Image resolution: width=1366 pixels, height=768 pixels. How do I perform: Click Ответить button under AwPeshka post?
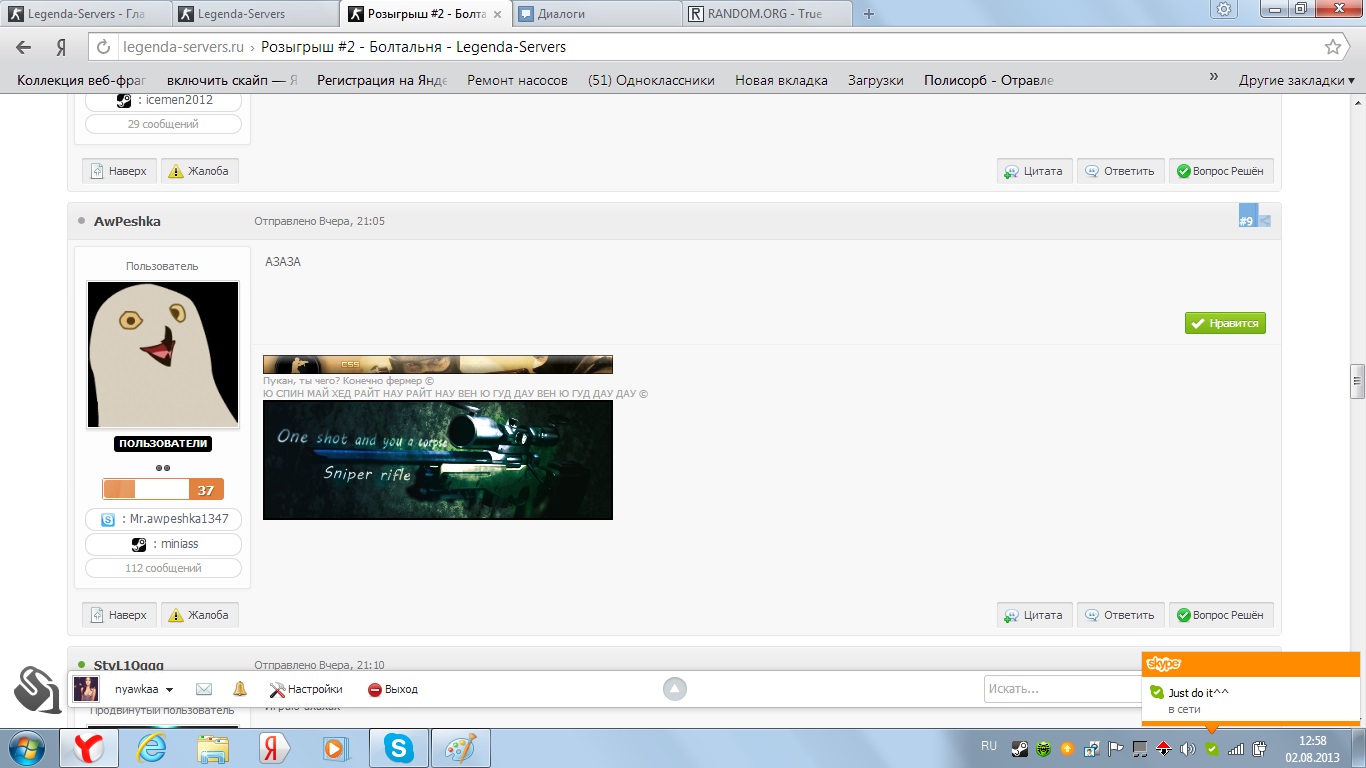pos(1121,615)
